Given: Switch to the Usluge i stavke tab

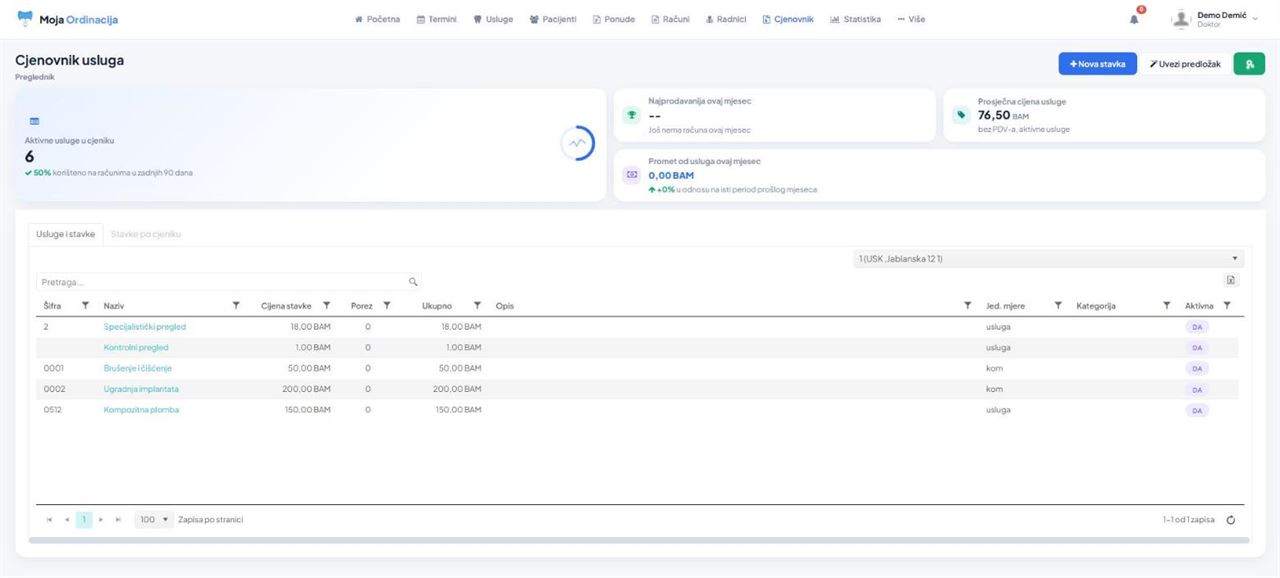Looking at the screenshot, I should pyautogui.click(x=65, y=234).
